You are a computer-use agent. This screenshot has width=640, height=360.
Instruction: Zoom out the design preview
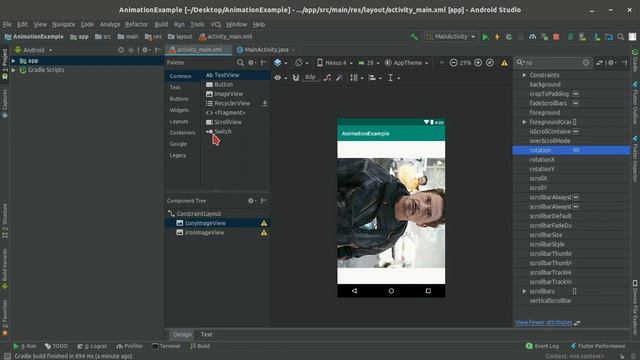453,62
